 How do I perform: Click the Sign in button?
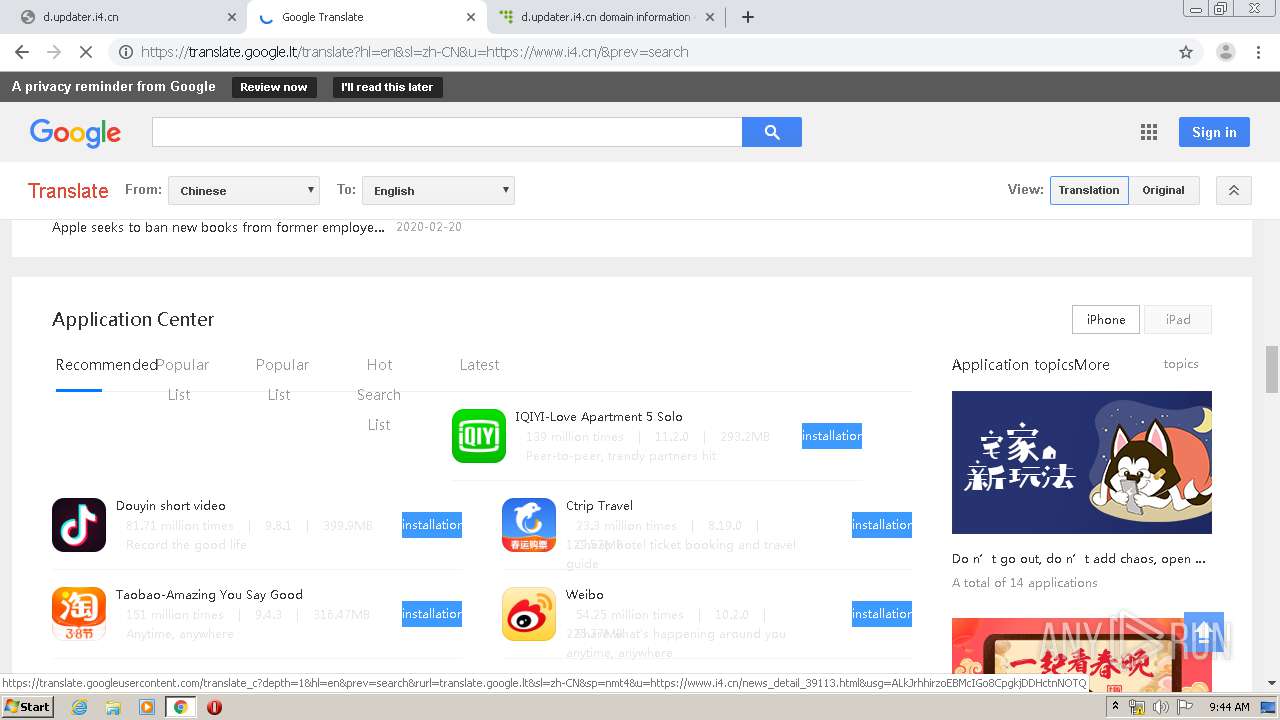[1214, 132]
